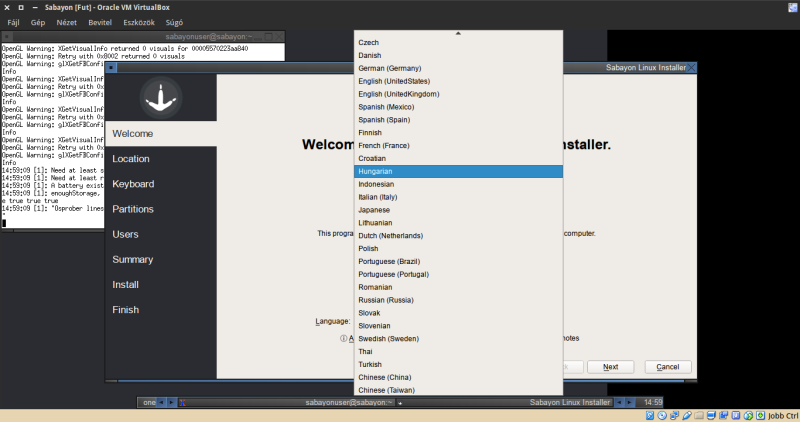Select Chinese (China) language
Viewport: 800px width, 422px height.
click(458, 378)
